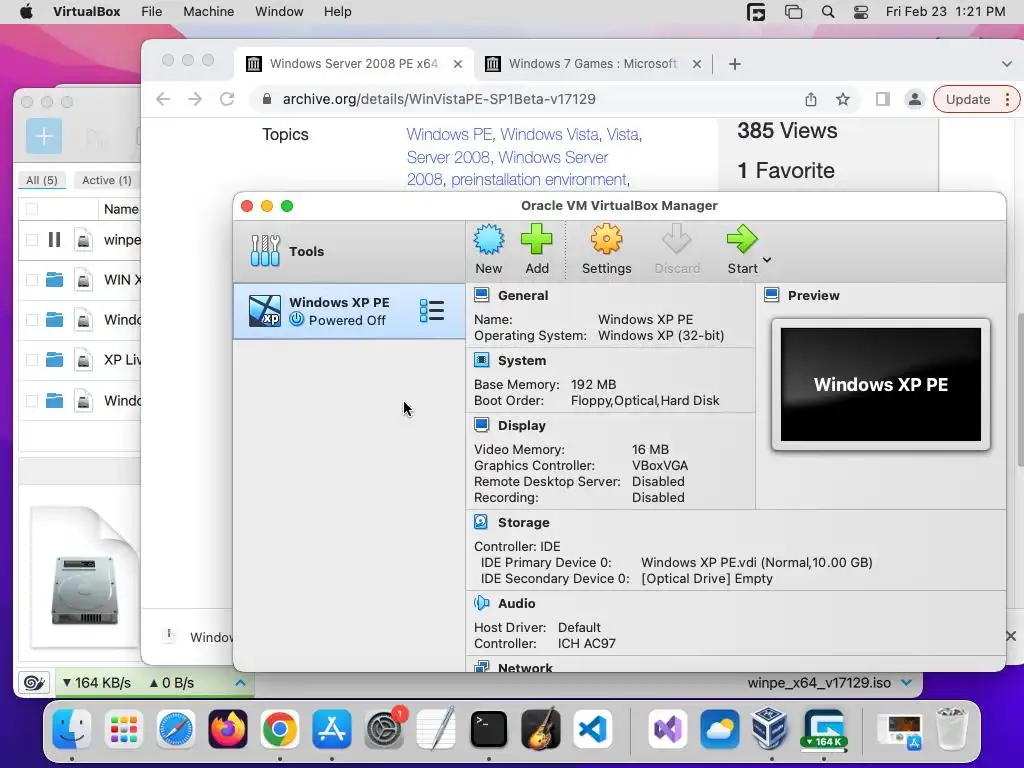The width and height of the screenshot is (1024, 768).
Task: Open the folder icon in the WIN X row
Action: pos(55,280)
